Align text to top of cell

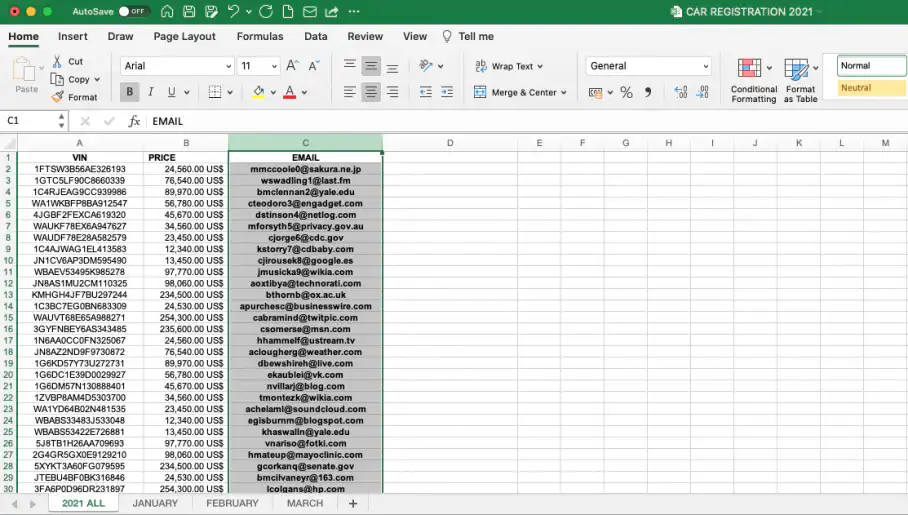click(x=350, y=65)
